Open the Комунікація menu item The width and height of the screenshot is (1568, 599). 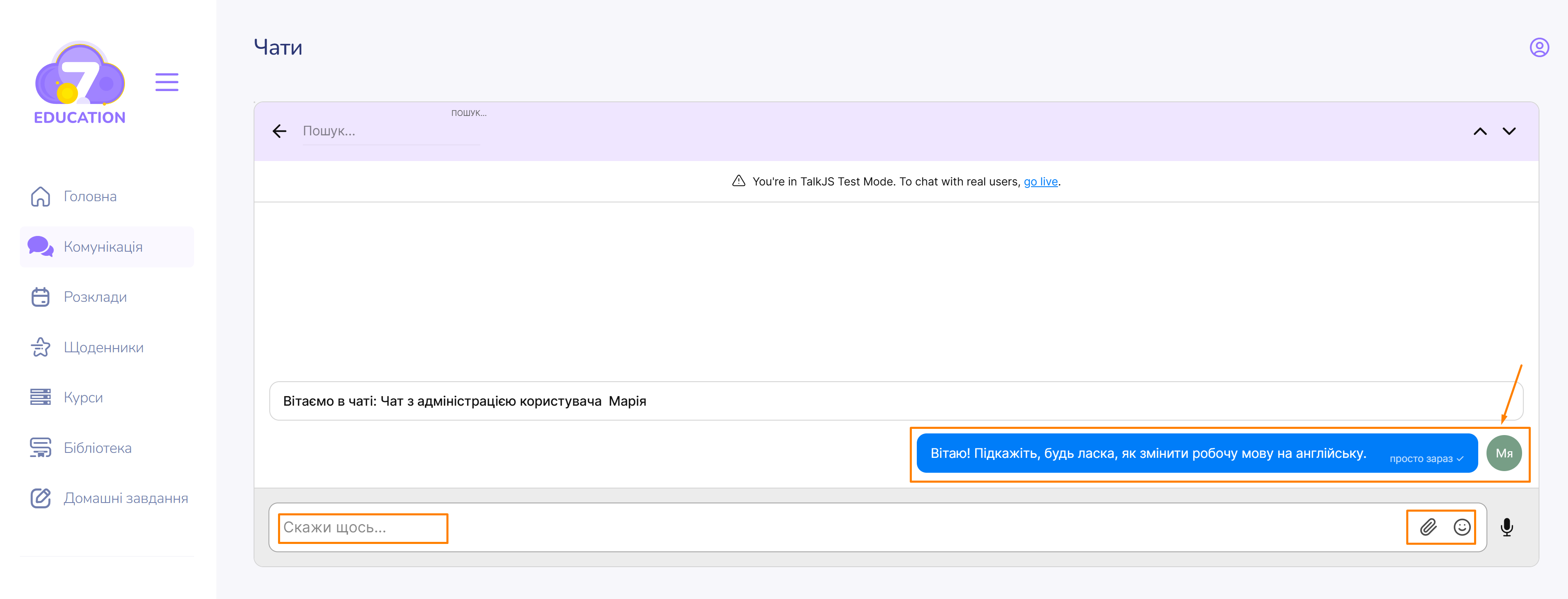click(107, 247)
